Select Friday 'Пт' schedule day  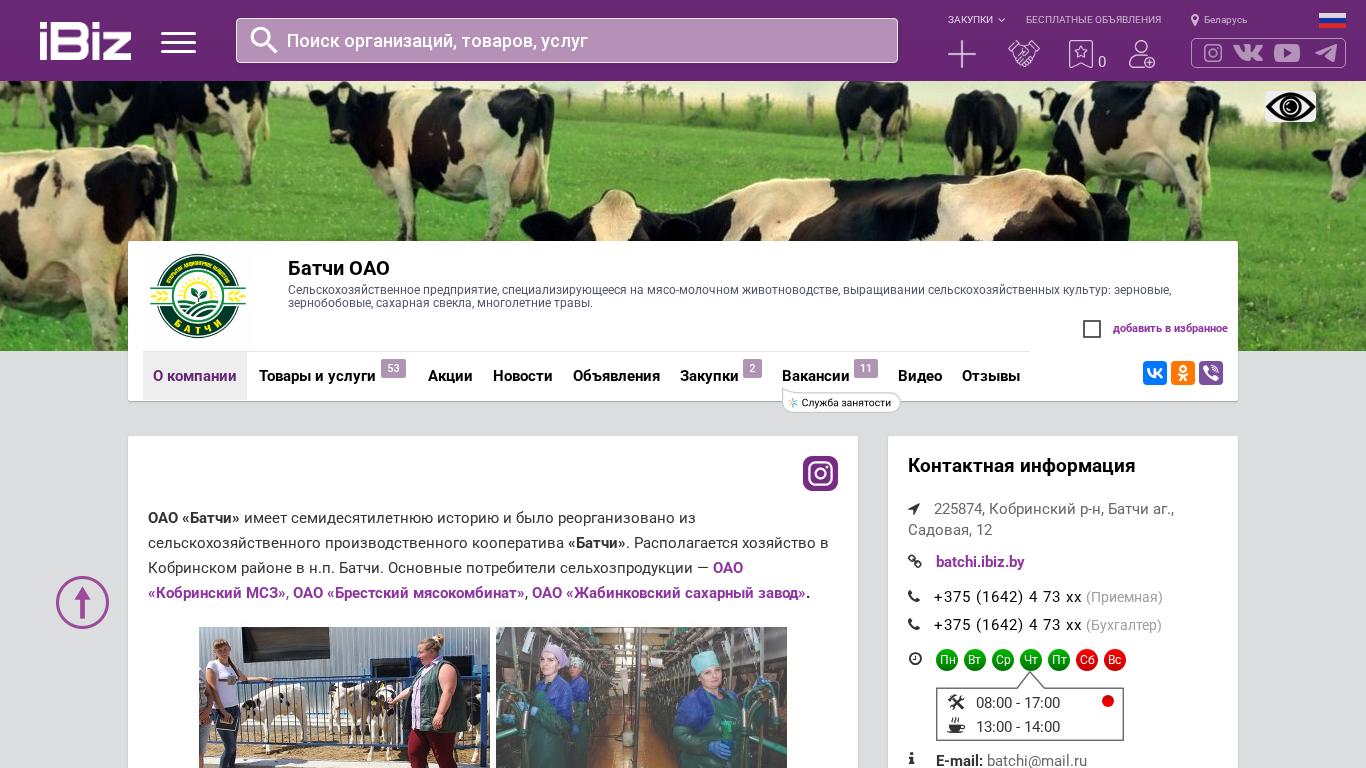pyautogui.click(x=1059, y=660)
